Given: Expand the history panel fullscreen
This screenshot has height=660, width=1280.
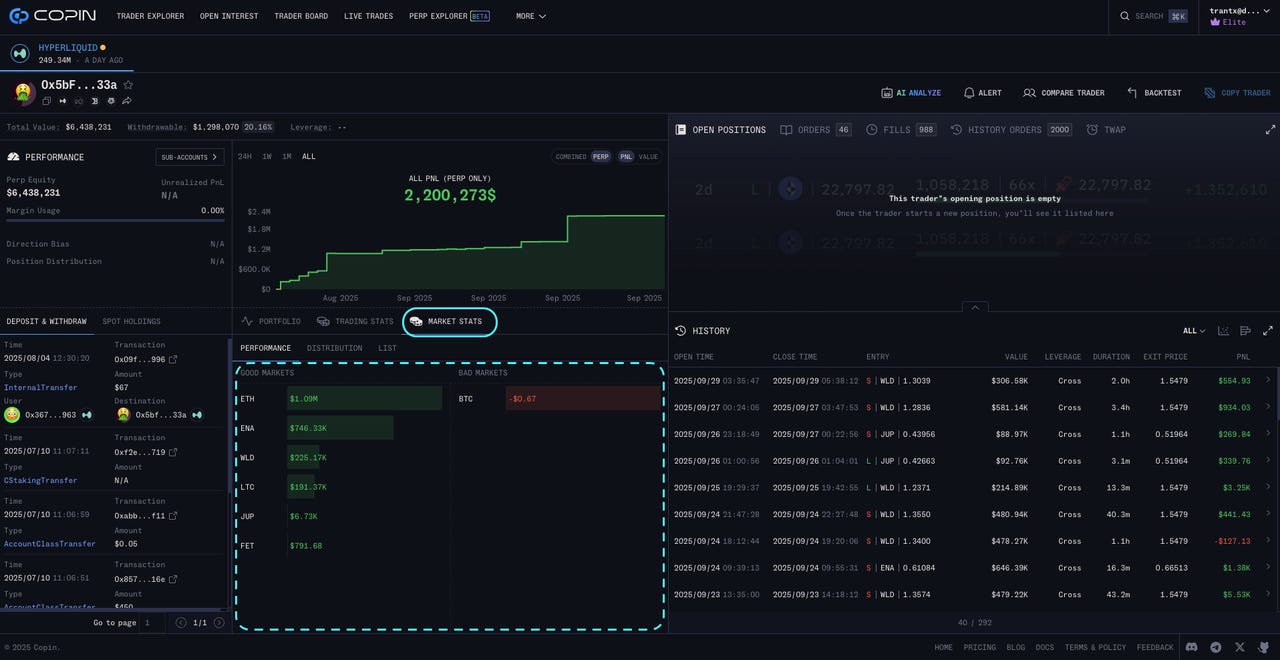Looking at the screenshot, I should click(x=1268, y=331).
